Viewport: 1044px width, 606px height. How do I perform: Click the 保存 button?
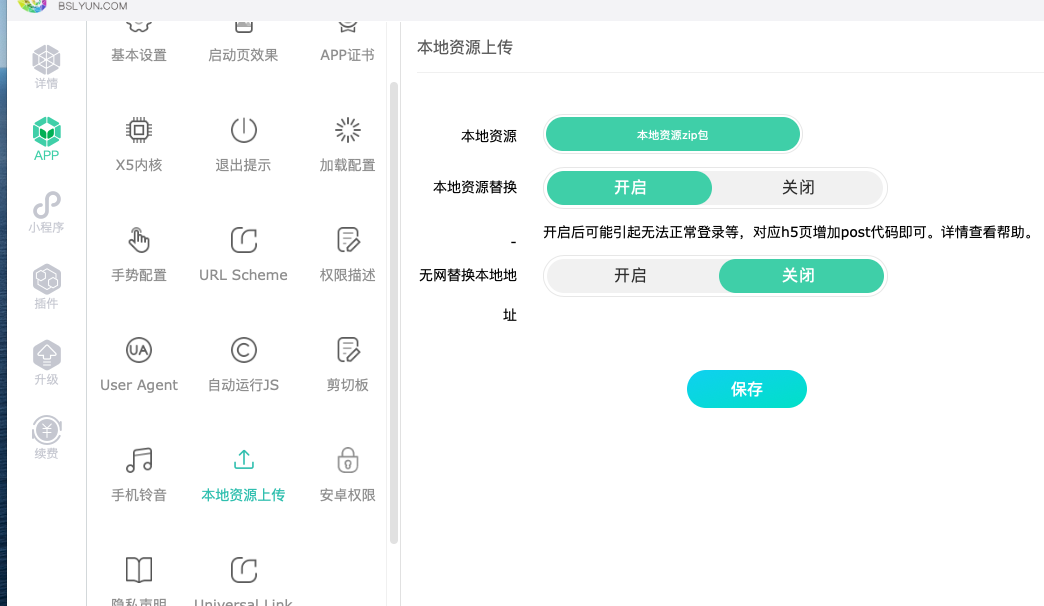coord(746,389)
